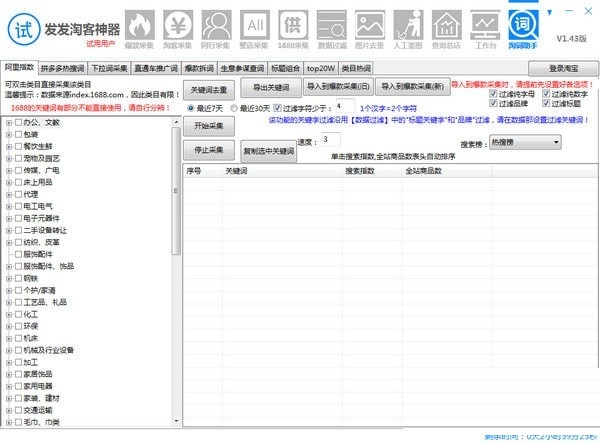600x443 pixels.
Task: Switch to the 标题组合 tab
Action: pyautogui.click(x=285, y=68)
